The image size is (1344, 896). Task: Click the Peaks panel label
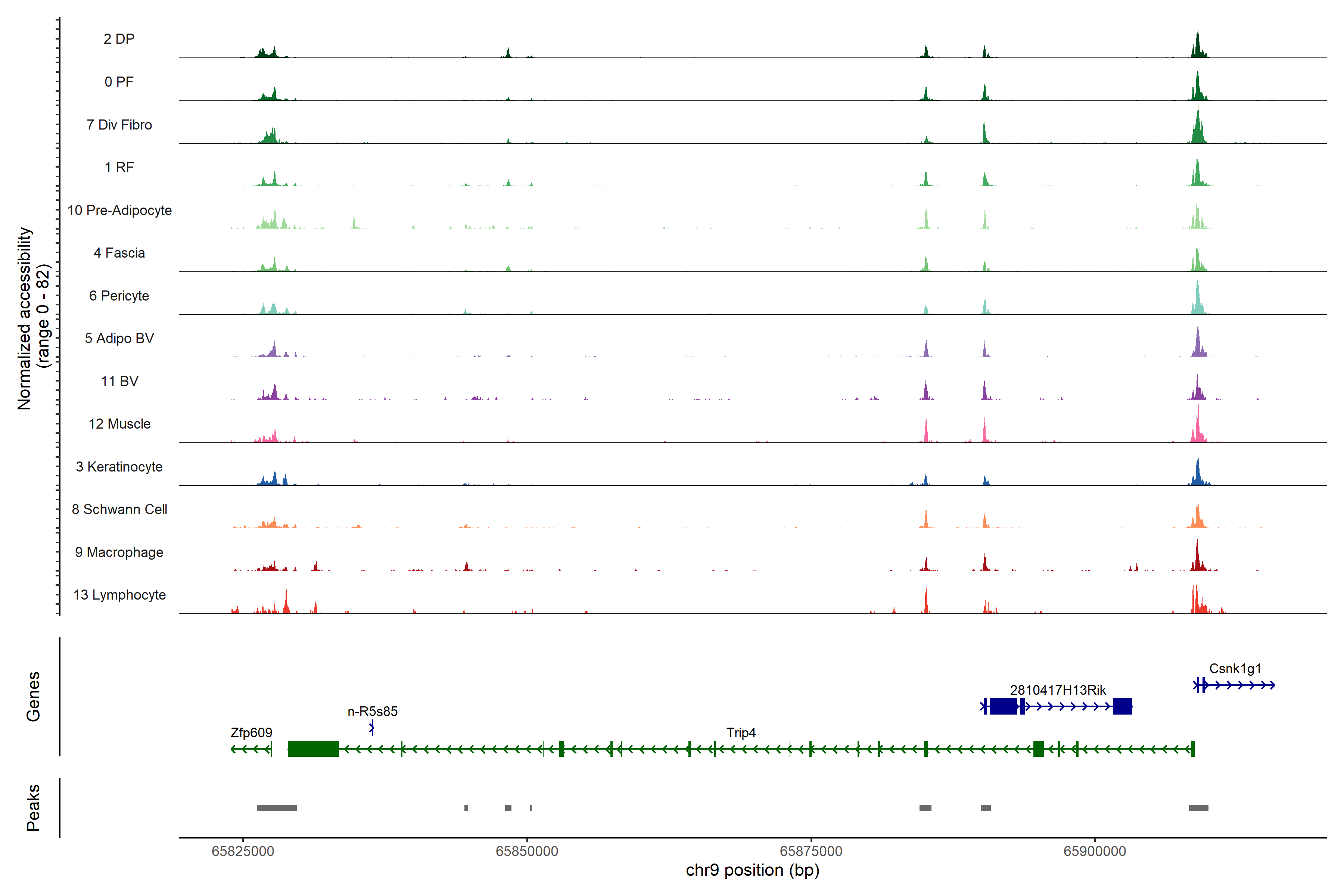pos(33,808)
